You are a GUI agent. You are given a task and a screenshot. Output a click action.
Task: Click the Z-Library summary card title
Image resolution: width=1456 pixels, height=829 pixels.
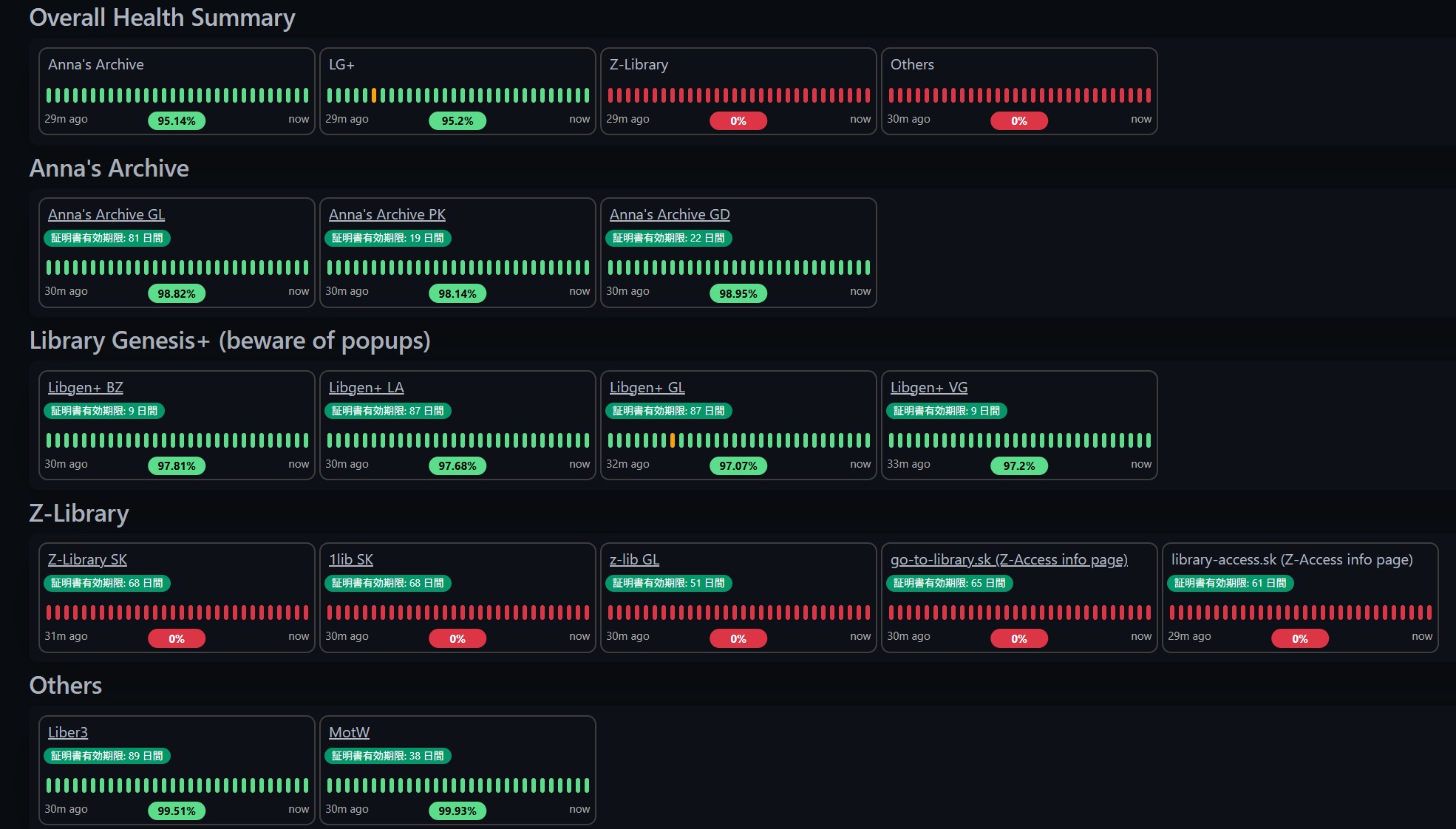click(x=639, y=64)
